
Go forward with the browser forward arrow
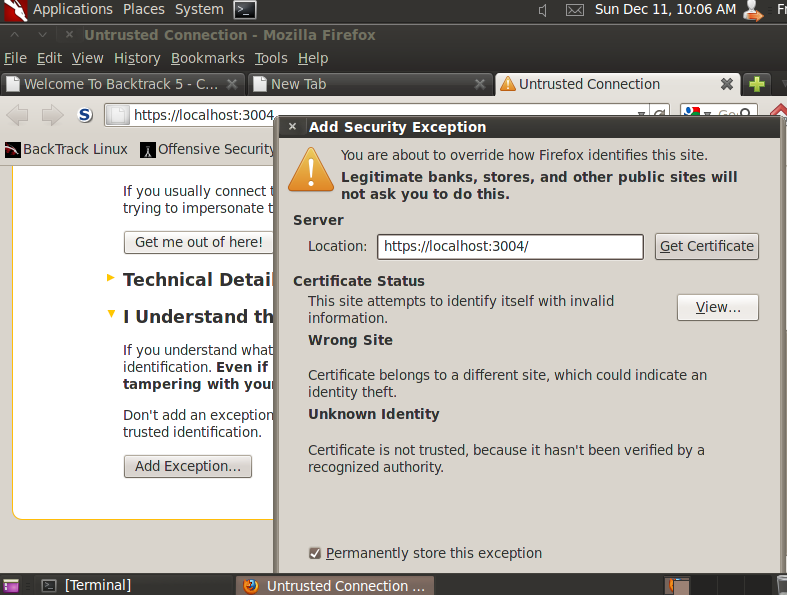point(52,115)
